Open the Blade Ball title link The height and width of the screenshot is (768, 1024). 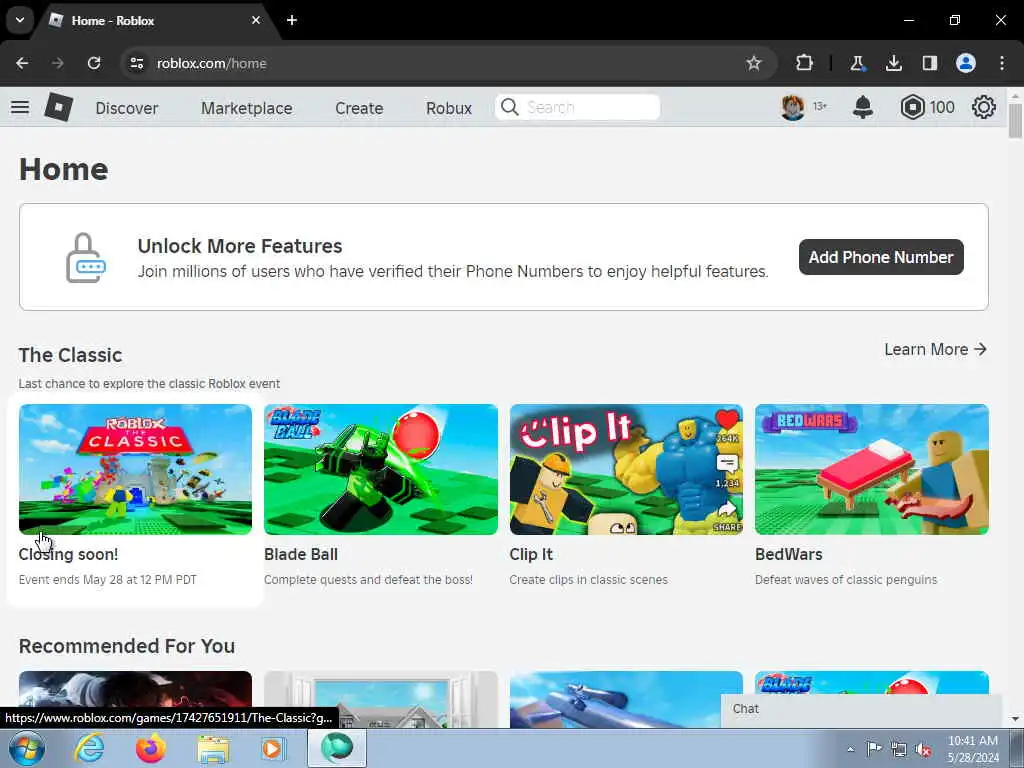coord(301,554)
